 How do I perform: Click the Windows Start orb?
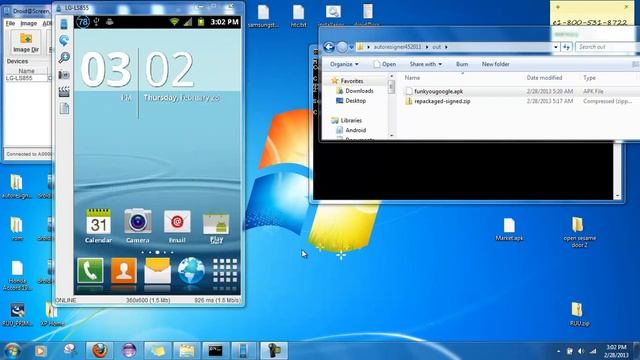tap(11, 351)
